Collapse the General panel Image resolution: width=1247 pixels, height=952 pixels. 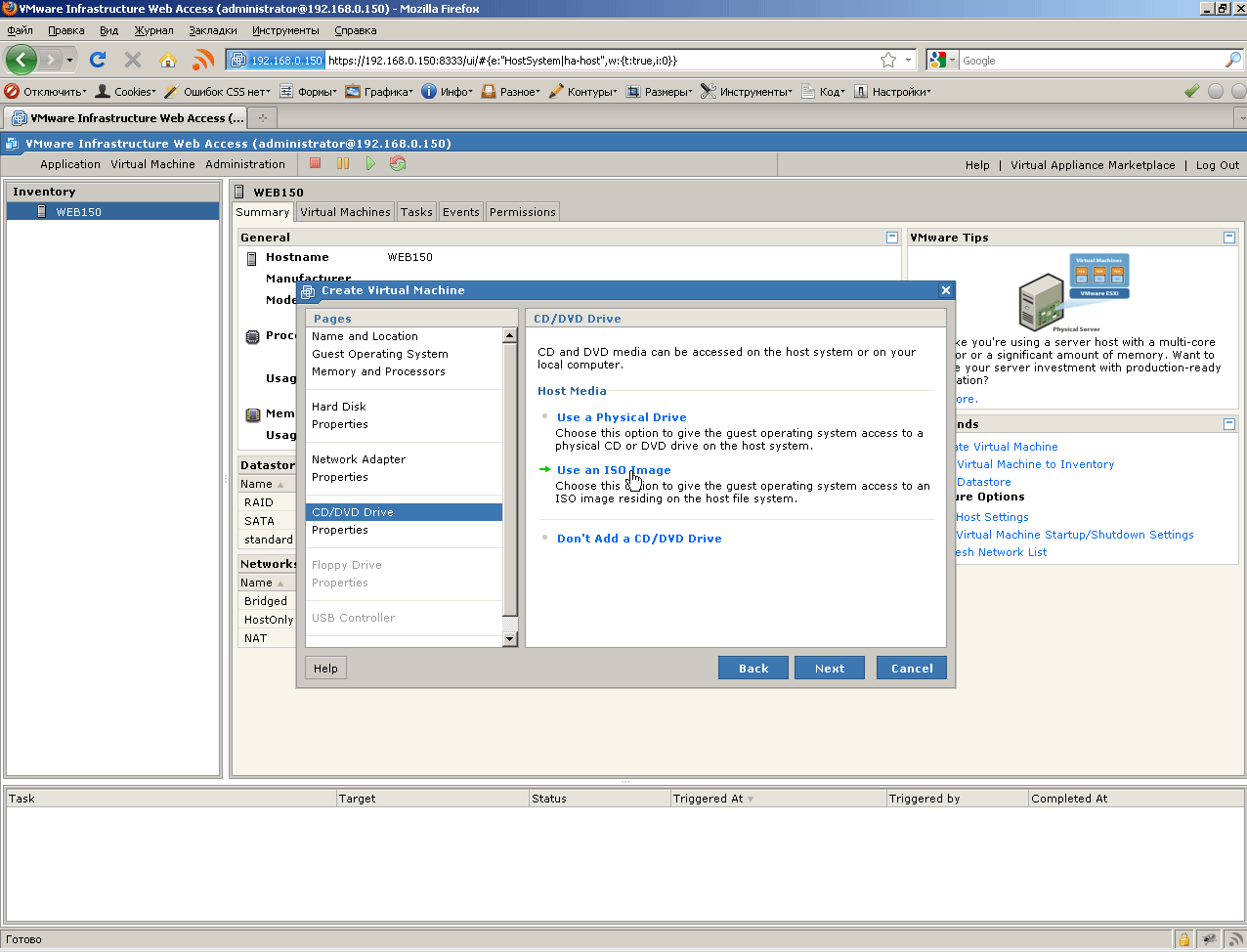coord(891,238)
